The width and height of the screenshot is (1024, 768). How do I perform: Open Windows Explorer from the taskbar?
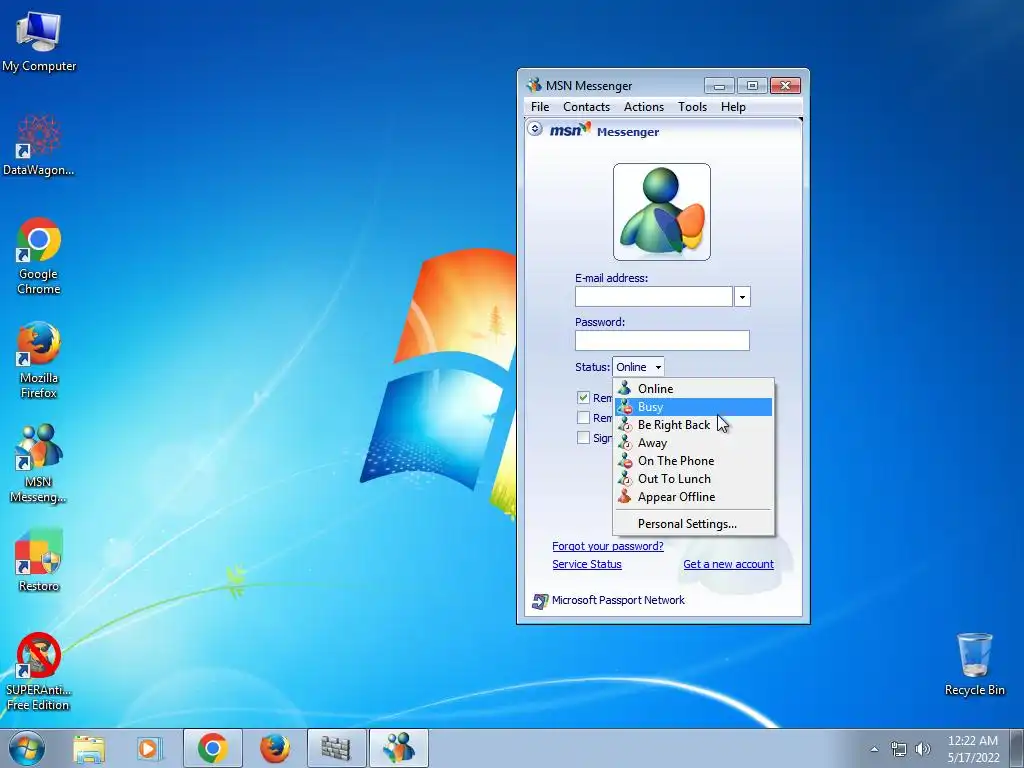click(x=89, y=748)
